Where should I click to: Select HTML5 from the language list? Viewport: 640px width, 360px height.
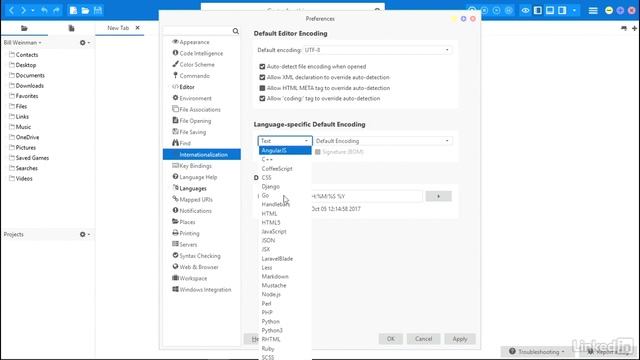(285, 222)
